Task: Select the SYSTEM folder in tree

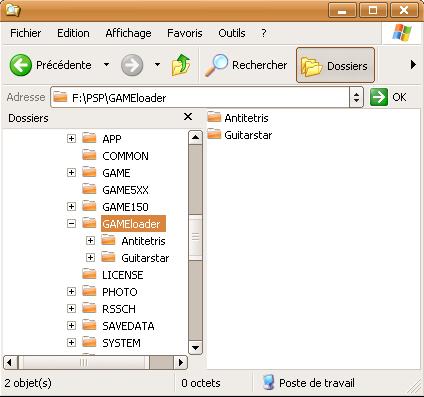Action: (121, 343)
